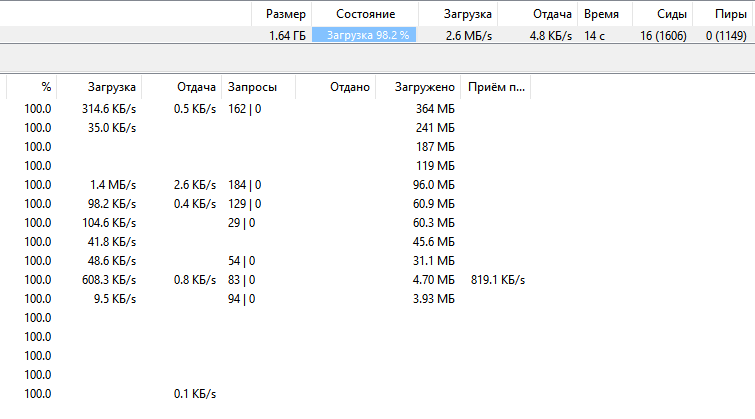Click downloaded value 241 МБ
The height and width of the screenshot is (419, 755).
point(435,128)
